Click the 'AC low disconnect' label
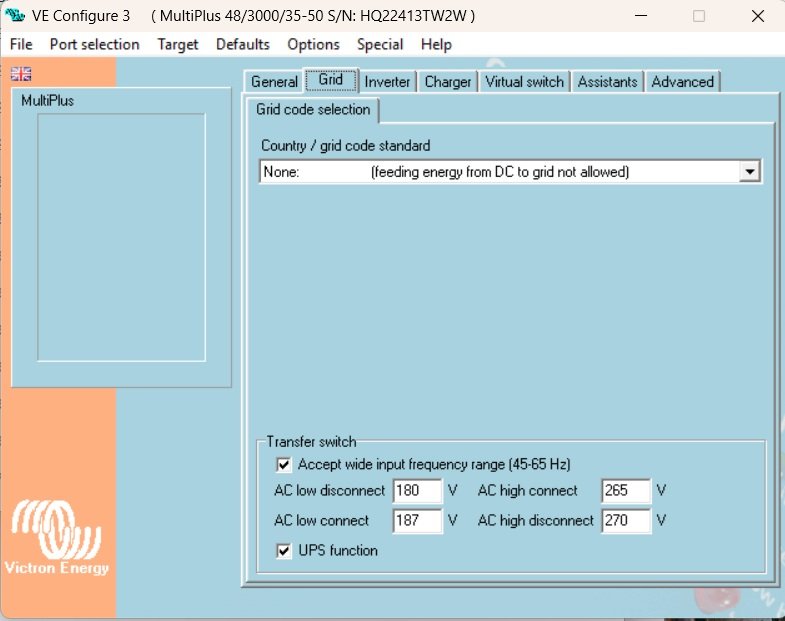The image size is (785, 621). point(329,490)
